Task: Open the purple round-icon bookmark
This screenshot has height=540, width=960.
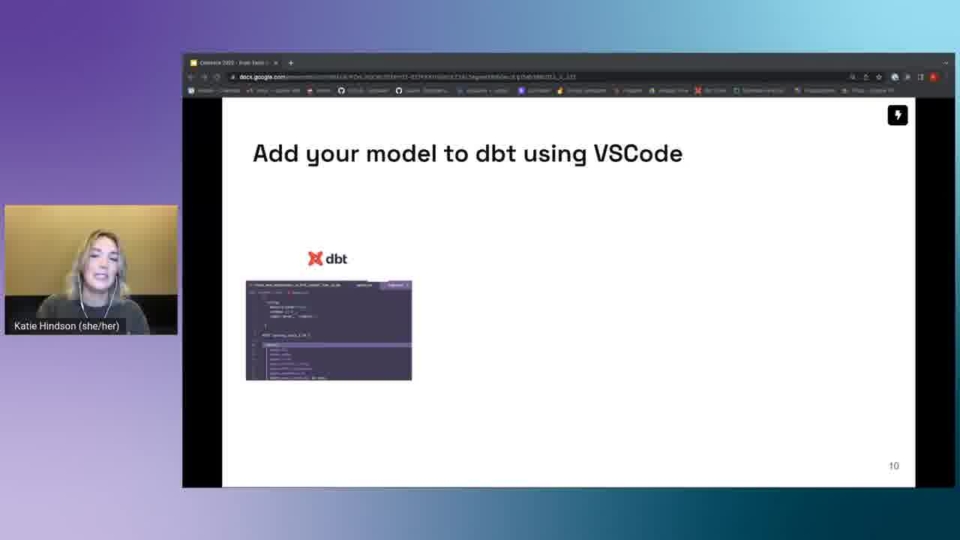Action: 534,91
